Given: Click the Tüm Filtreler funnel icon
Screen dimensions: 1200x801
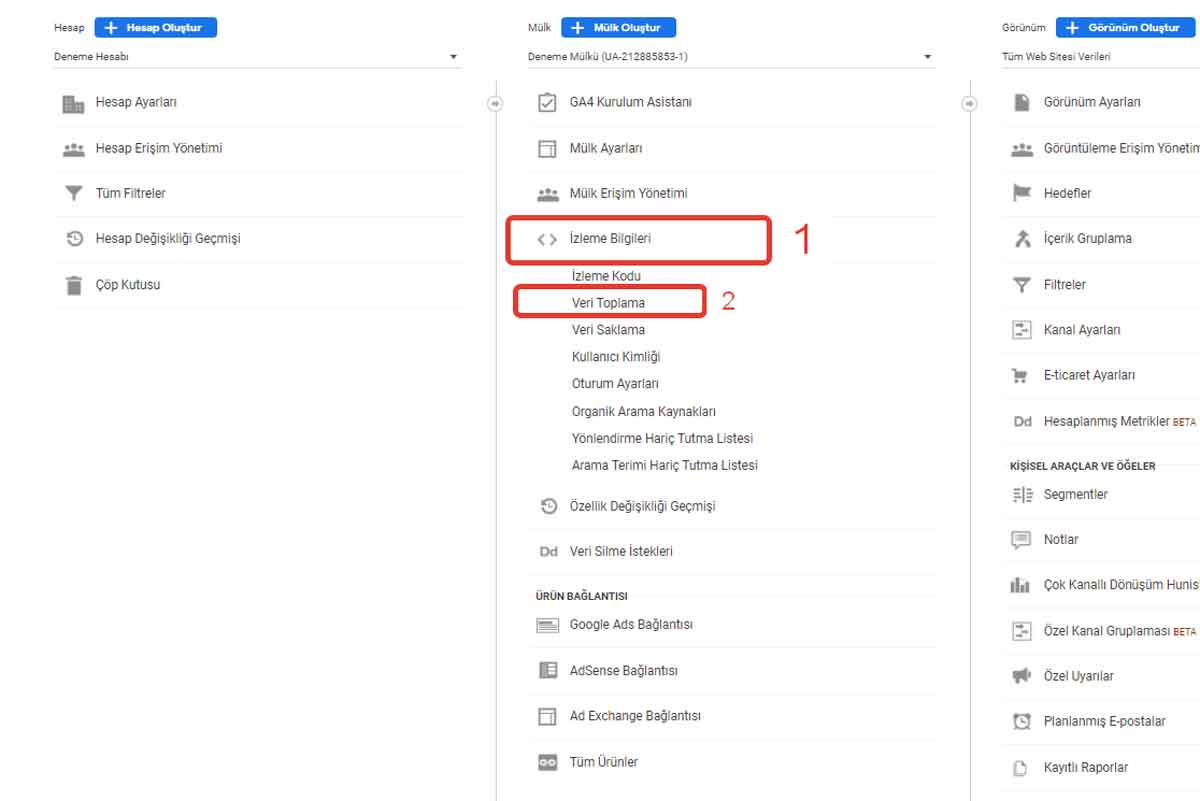Looking at the screenshot, I should point(73,193).
